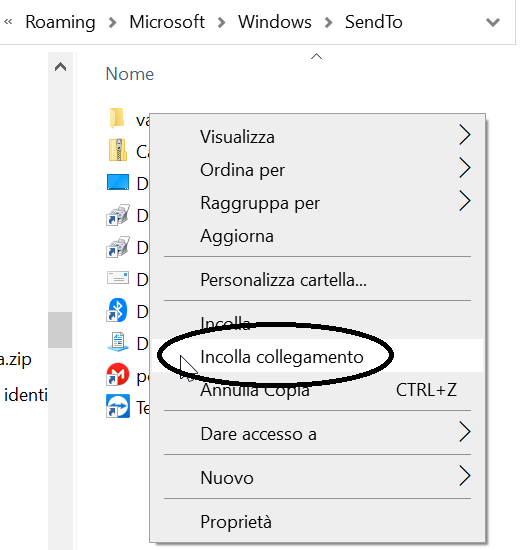Sort by the Nome column header
This screenshot has width=523, height=550.
[130, 74]
